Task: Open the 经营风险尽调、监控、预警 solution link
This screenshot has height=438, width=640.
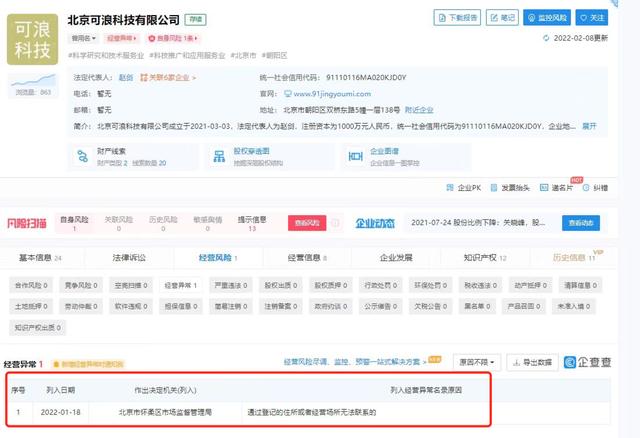Action: tap(355, 362)
